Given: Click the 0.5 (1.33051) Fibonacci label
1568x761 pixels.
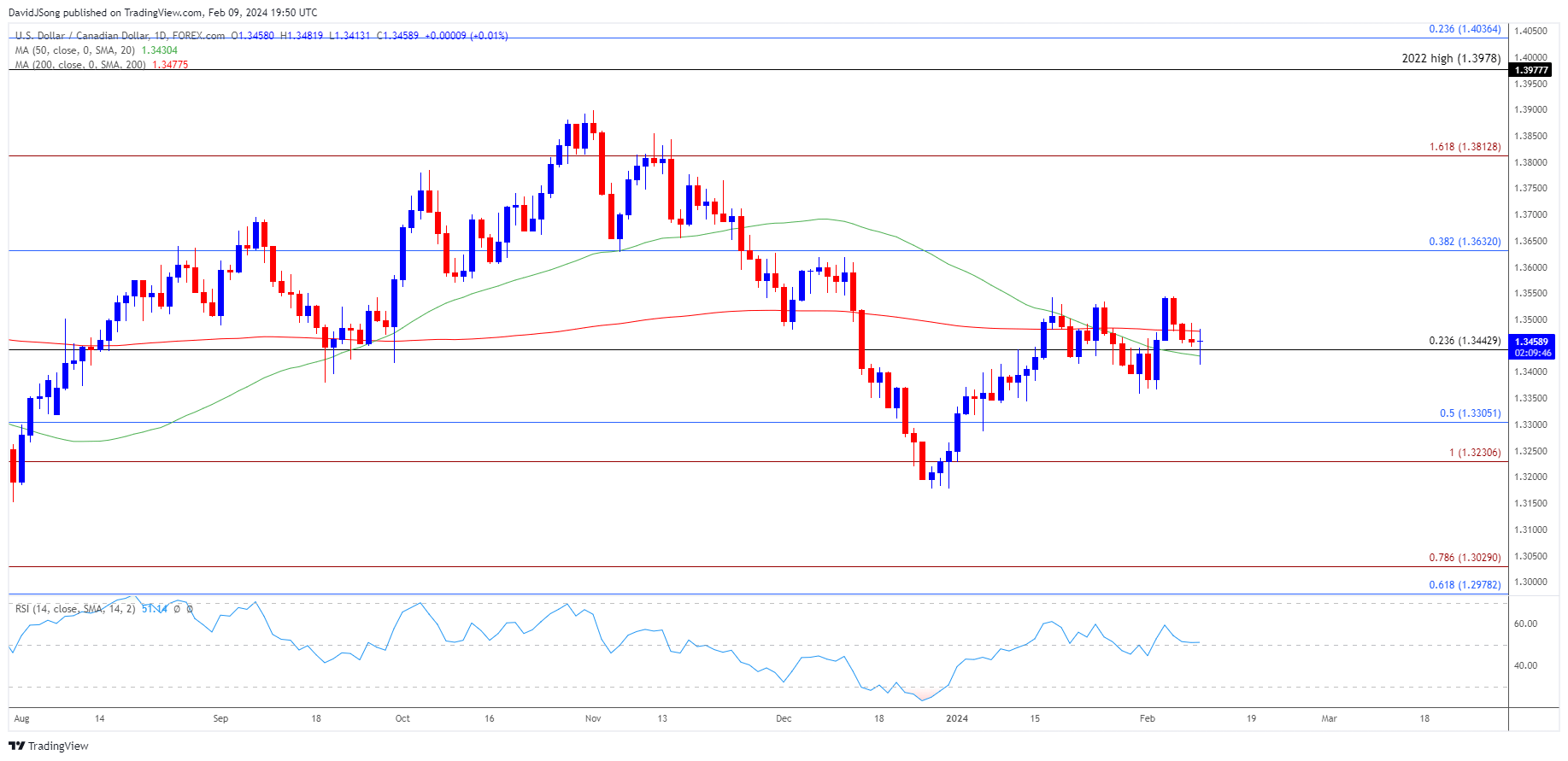Looking at the screenshot, I should pos(1470,413).
